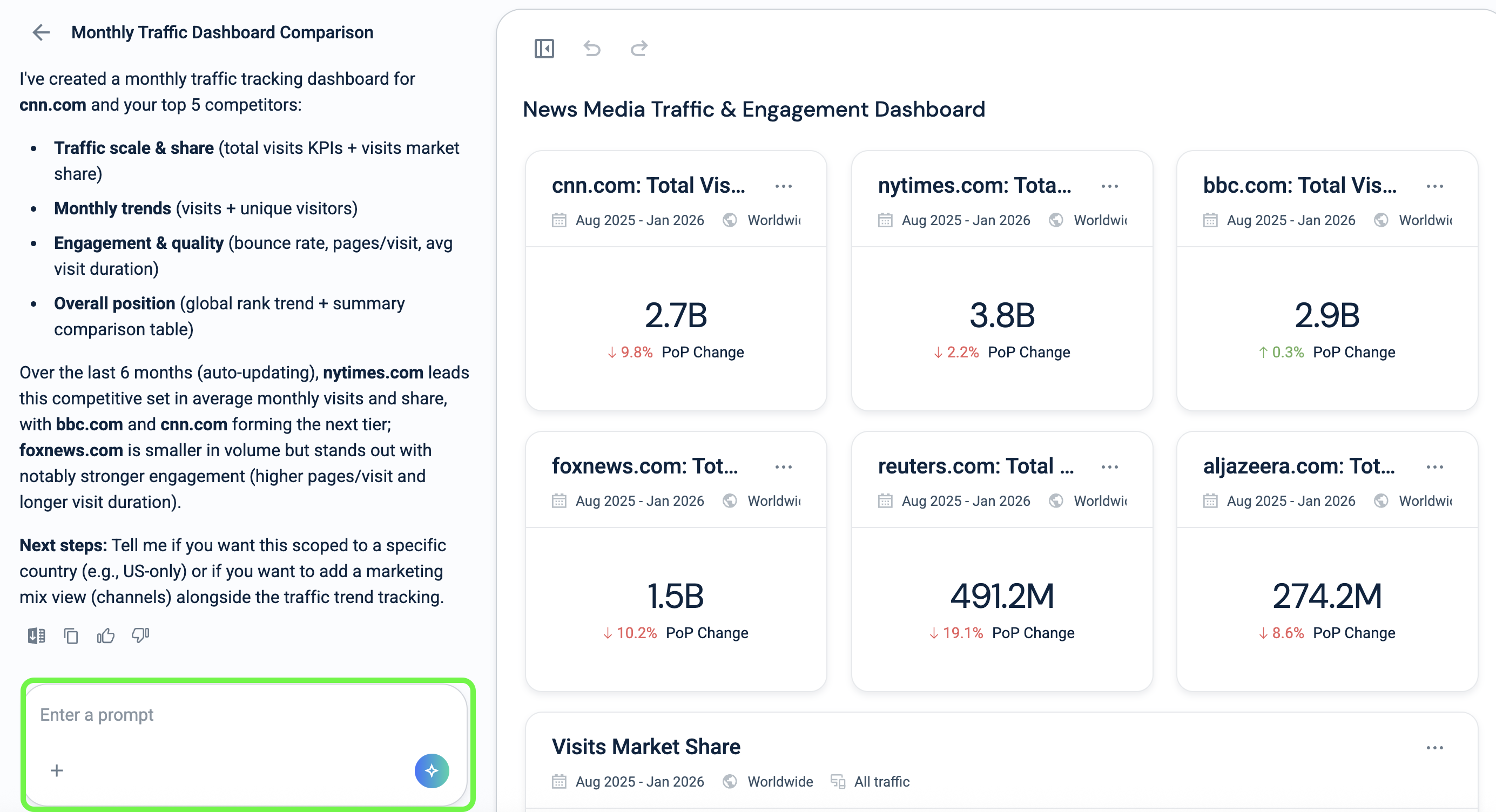
Task: Click the All traffic label
Action: tap(881, 782)
